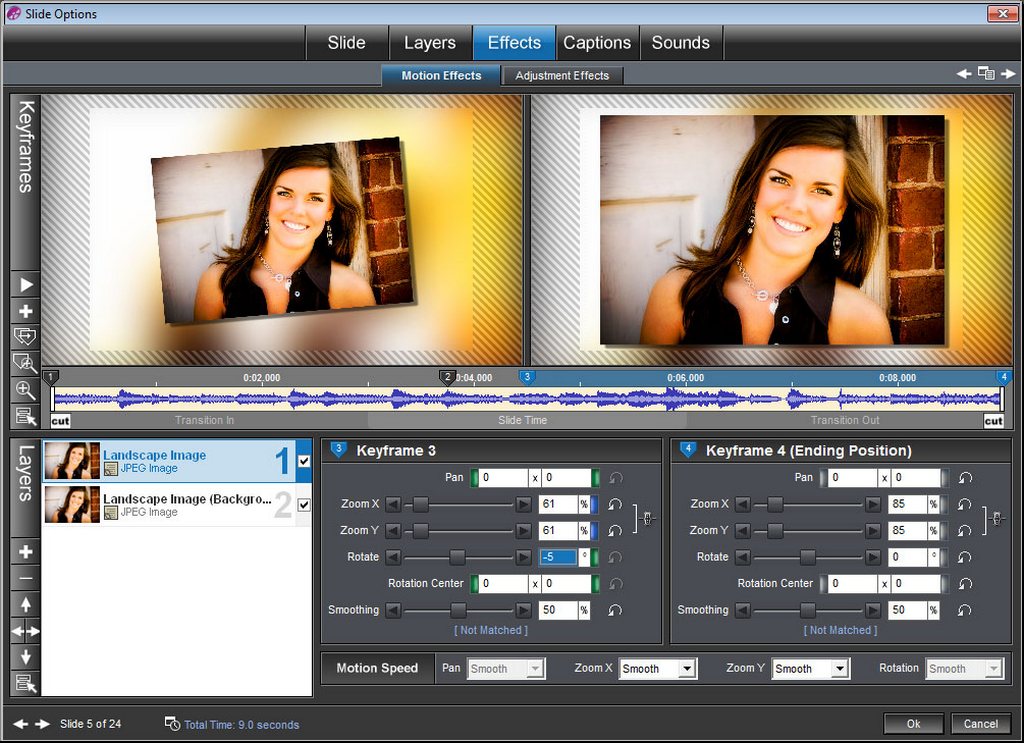Image resolution: width=1024 pixels, height=743 pixels.
Task: Play the keyframe preview
Action: coord(26,285)
